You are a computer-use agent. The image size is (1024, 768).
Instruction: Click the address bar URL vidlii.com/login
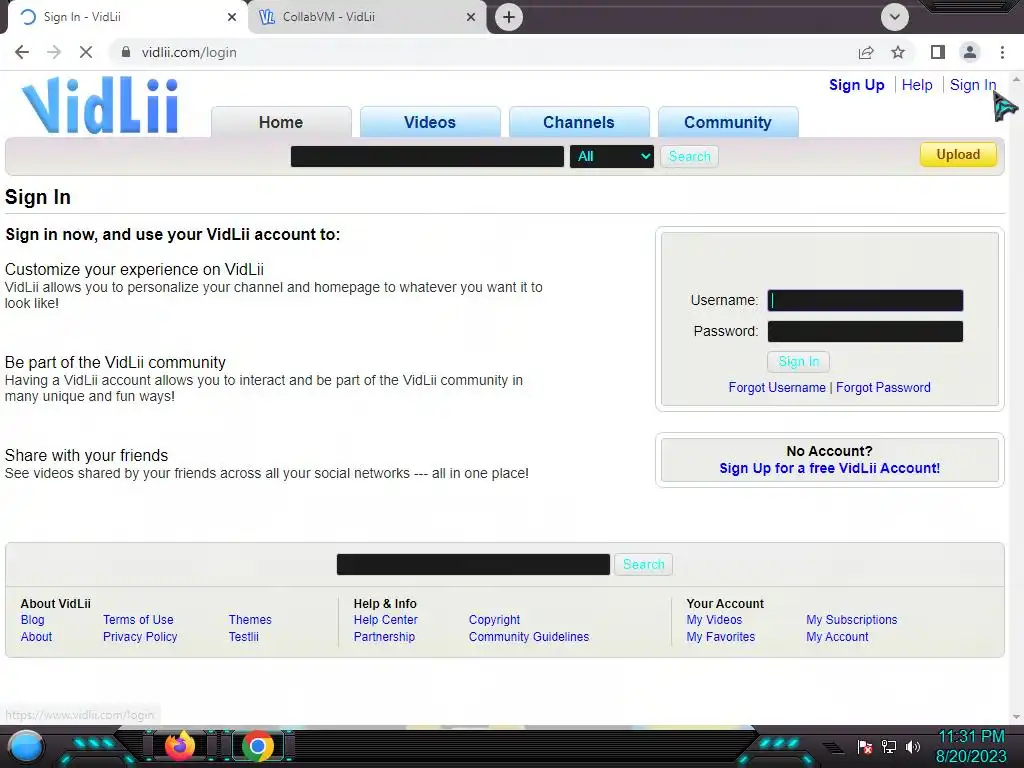189,52
